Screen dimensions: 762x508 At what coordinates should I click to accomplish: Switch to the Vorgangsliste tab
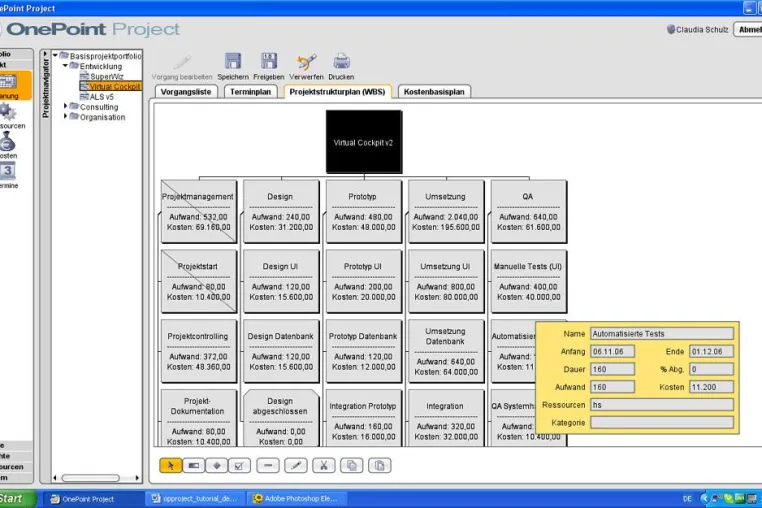pyautogui.click(x=186, y=91)
